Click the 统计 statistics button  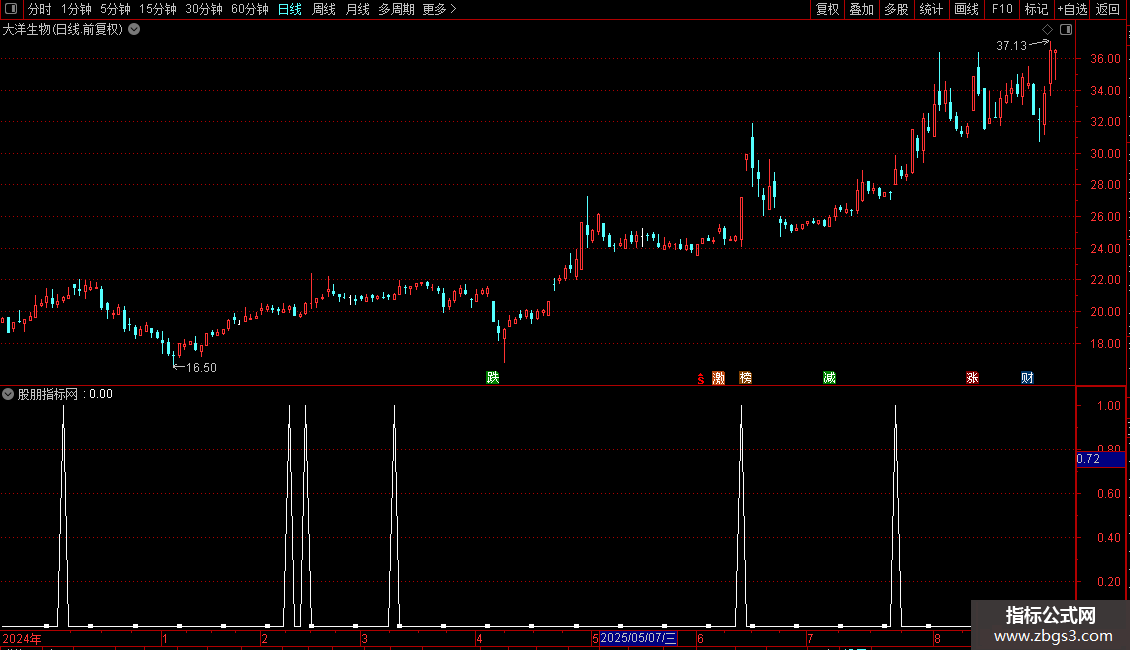click(931, 9)
